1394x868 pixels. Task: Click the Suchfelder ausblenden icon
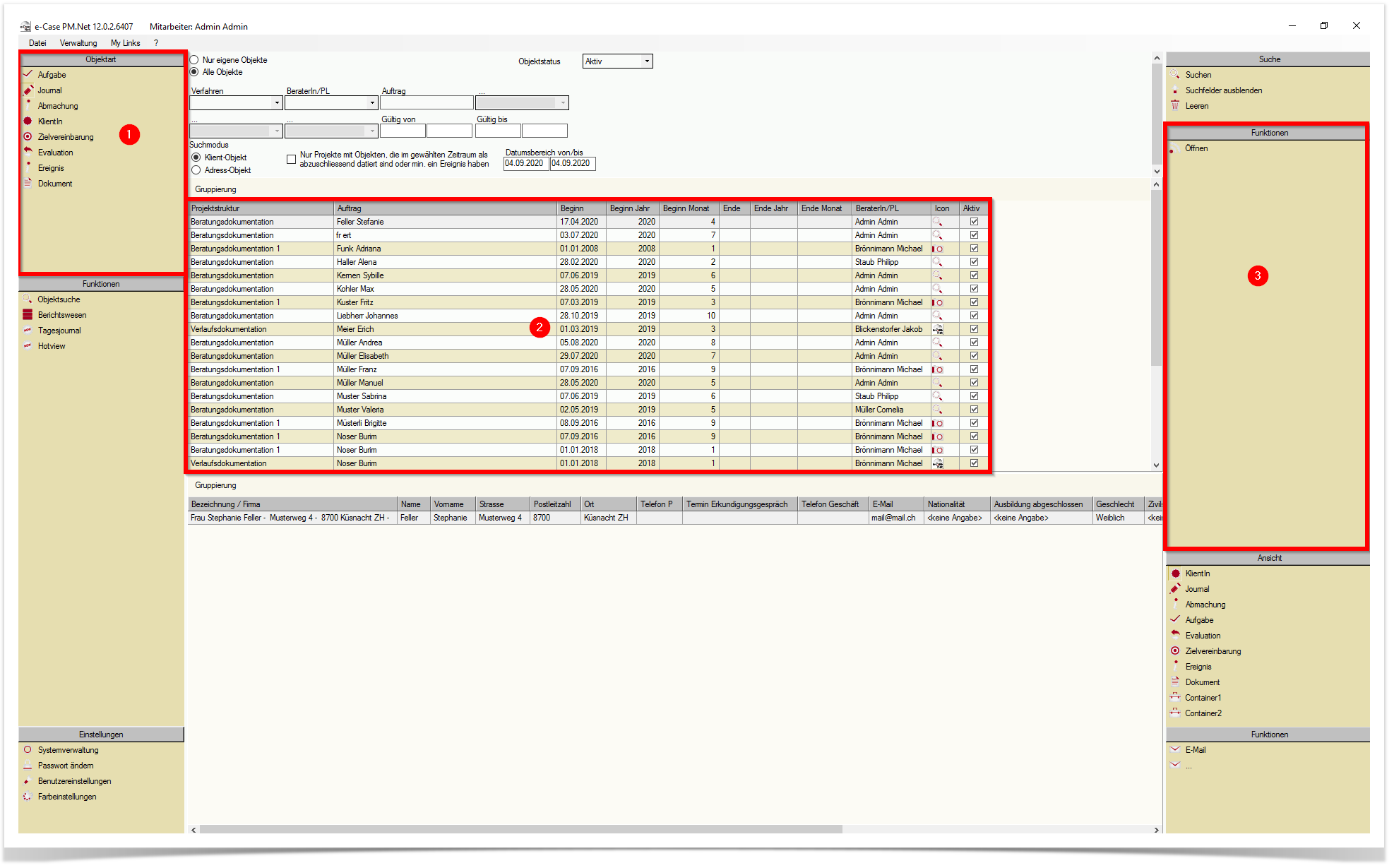coord(1175,90)
